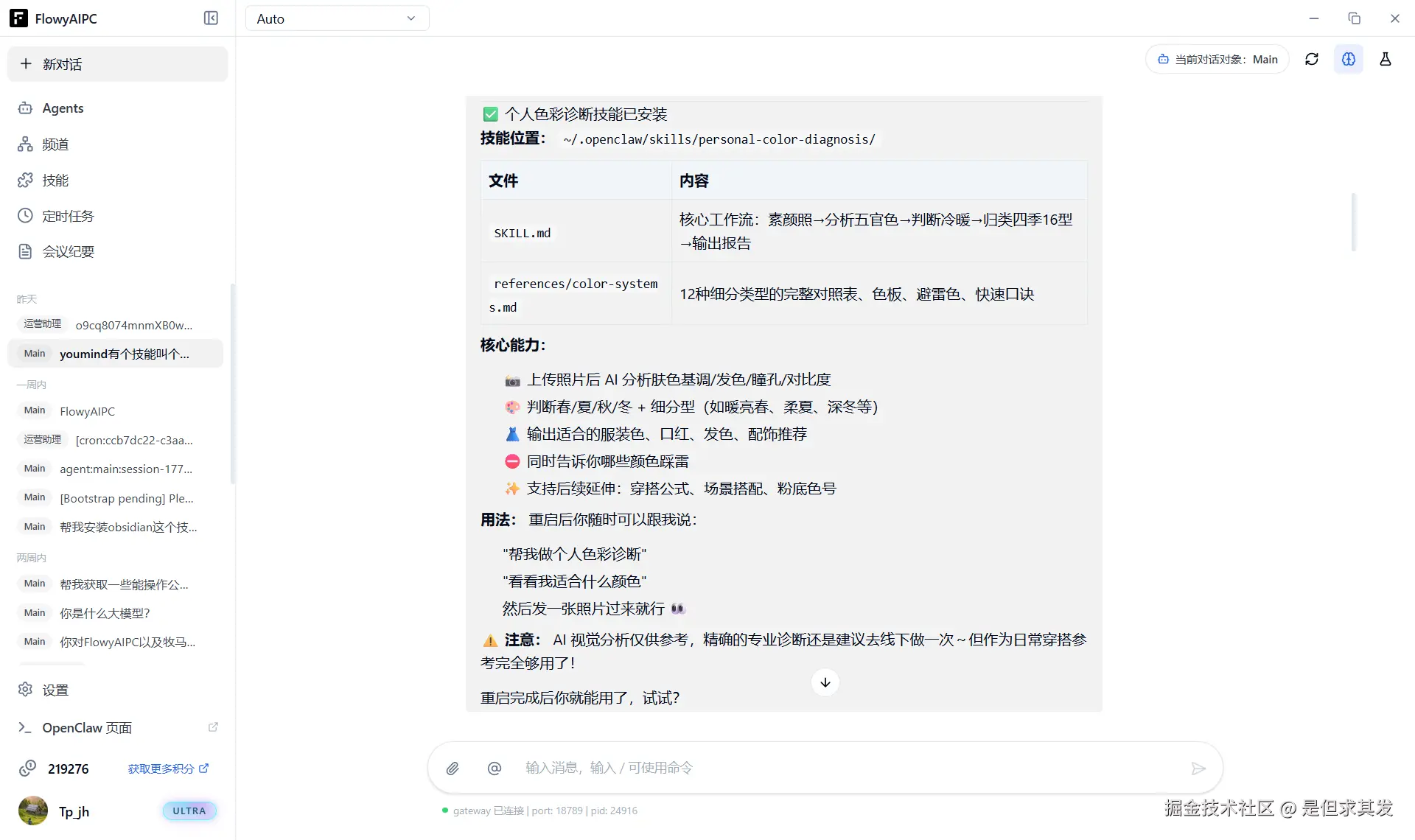This screenshot has width=1415, height=840.
Task: Open the Auto model dropdown
Action: click(x=337, y=18)
